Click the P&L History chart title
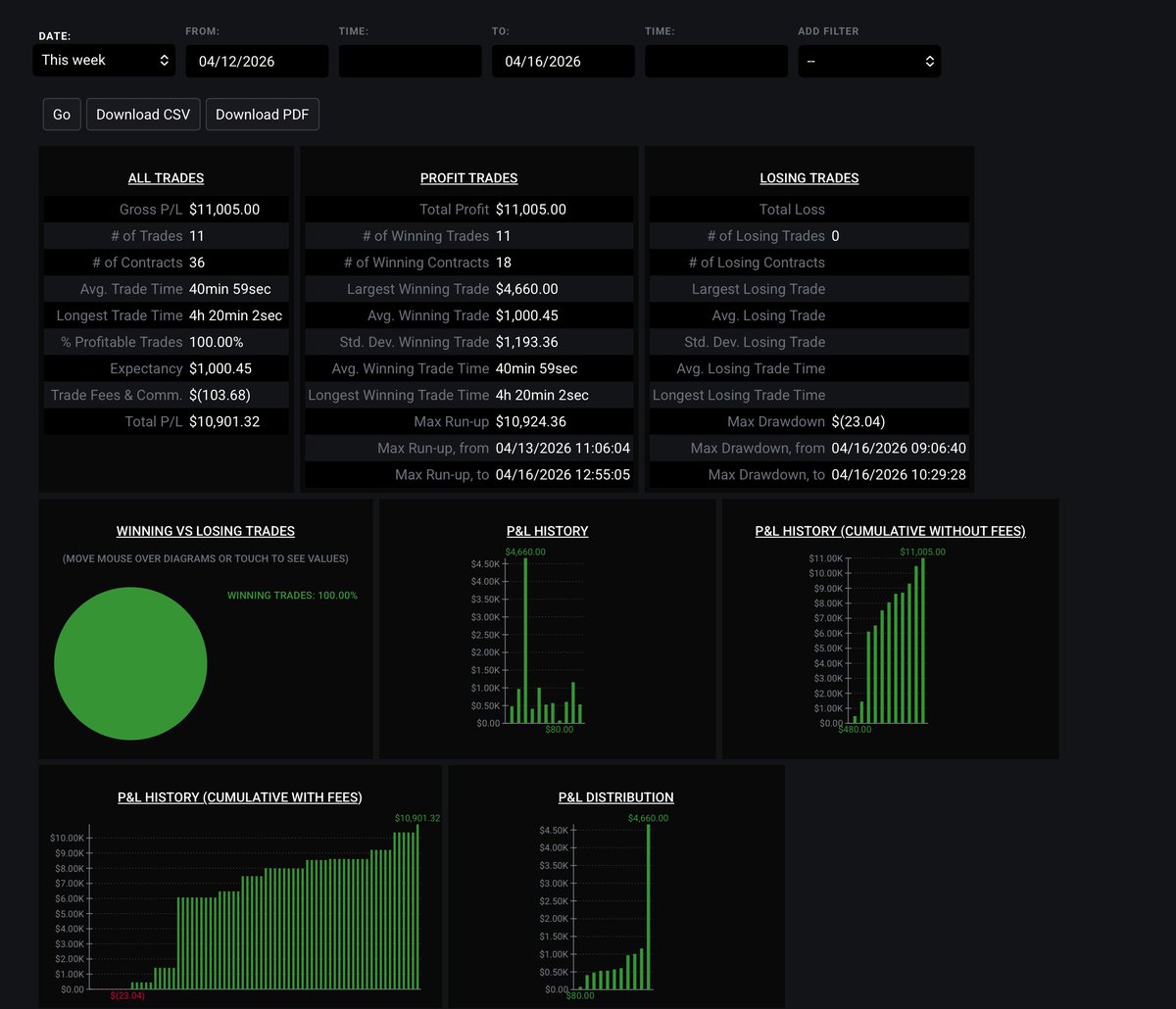Image resolution: width=1176 pixels, height=1009 pixels. pyautogui.click(x=548, y=531)
